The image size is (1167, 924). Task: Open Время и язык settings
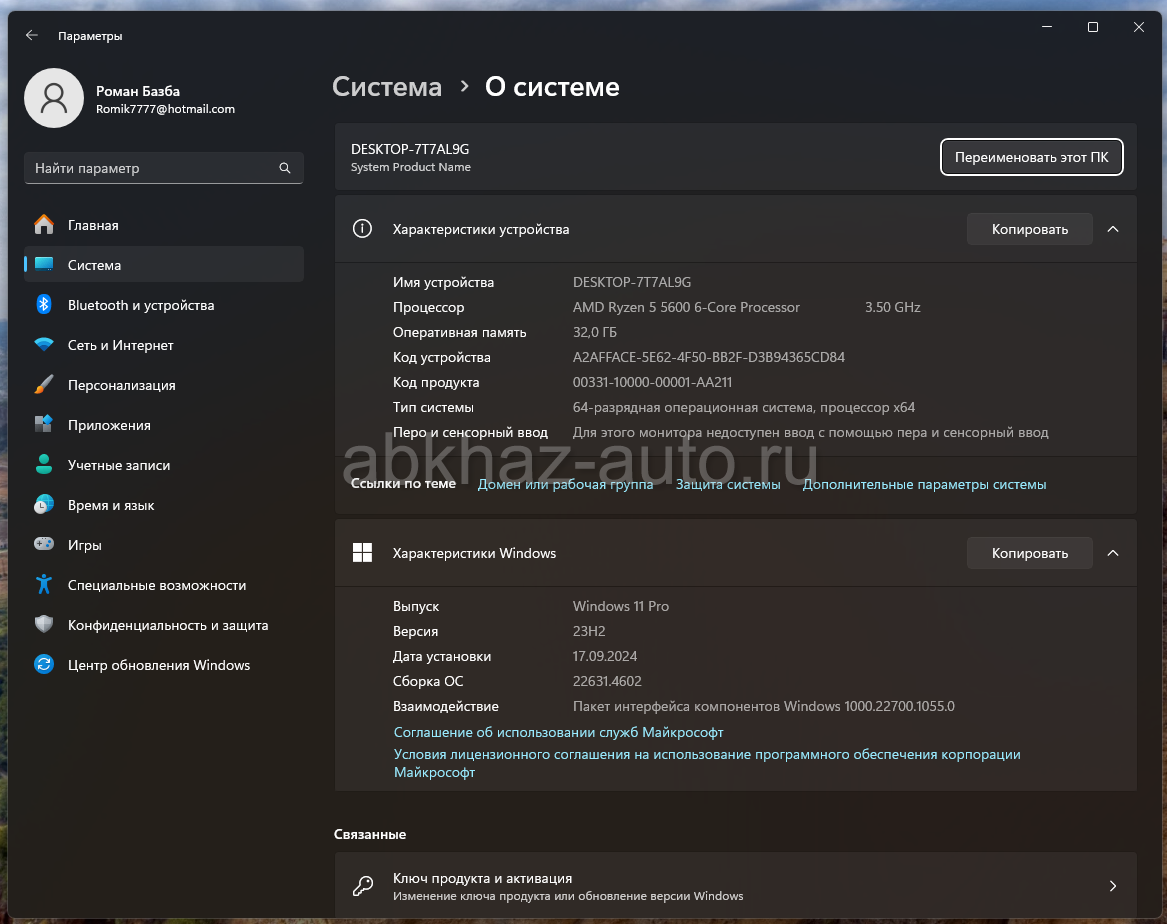(164, 505)
